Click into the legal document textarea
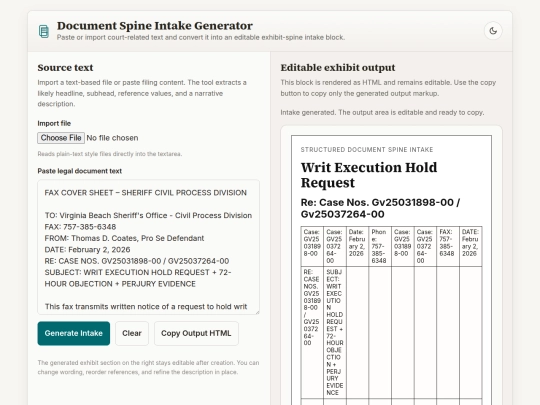This screenshot has height=405, width=540. (148, 247)
